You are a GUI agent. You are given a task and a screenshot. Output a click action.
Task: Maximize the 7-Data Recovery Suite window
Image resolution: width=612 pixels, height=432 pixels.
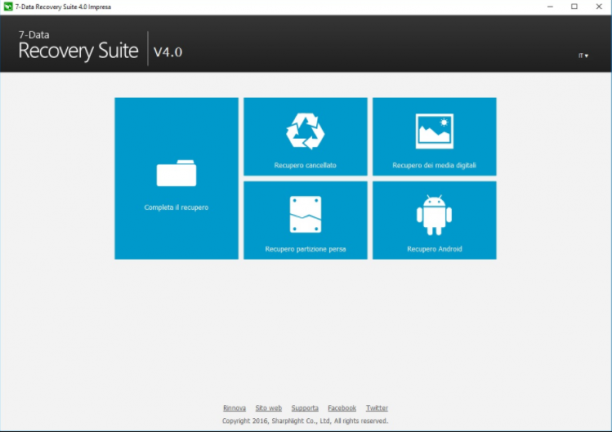click(x=574, y=7)
